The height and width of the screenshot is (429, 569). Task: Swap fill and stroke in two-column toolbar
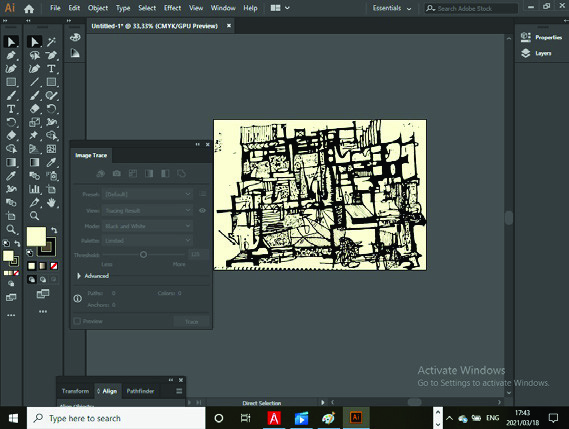point(54,230)
